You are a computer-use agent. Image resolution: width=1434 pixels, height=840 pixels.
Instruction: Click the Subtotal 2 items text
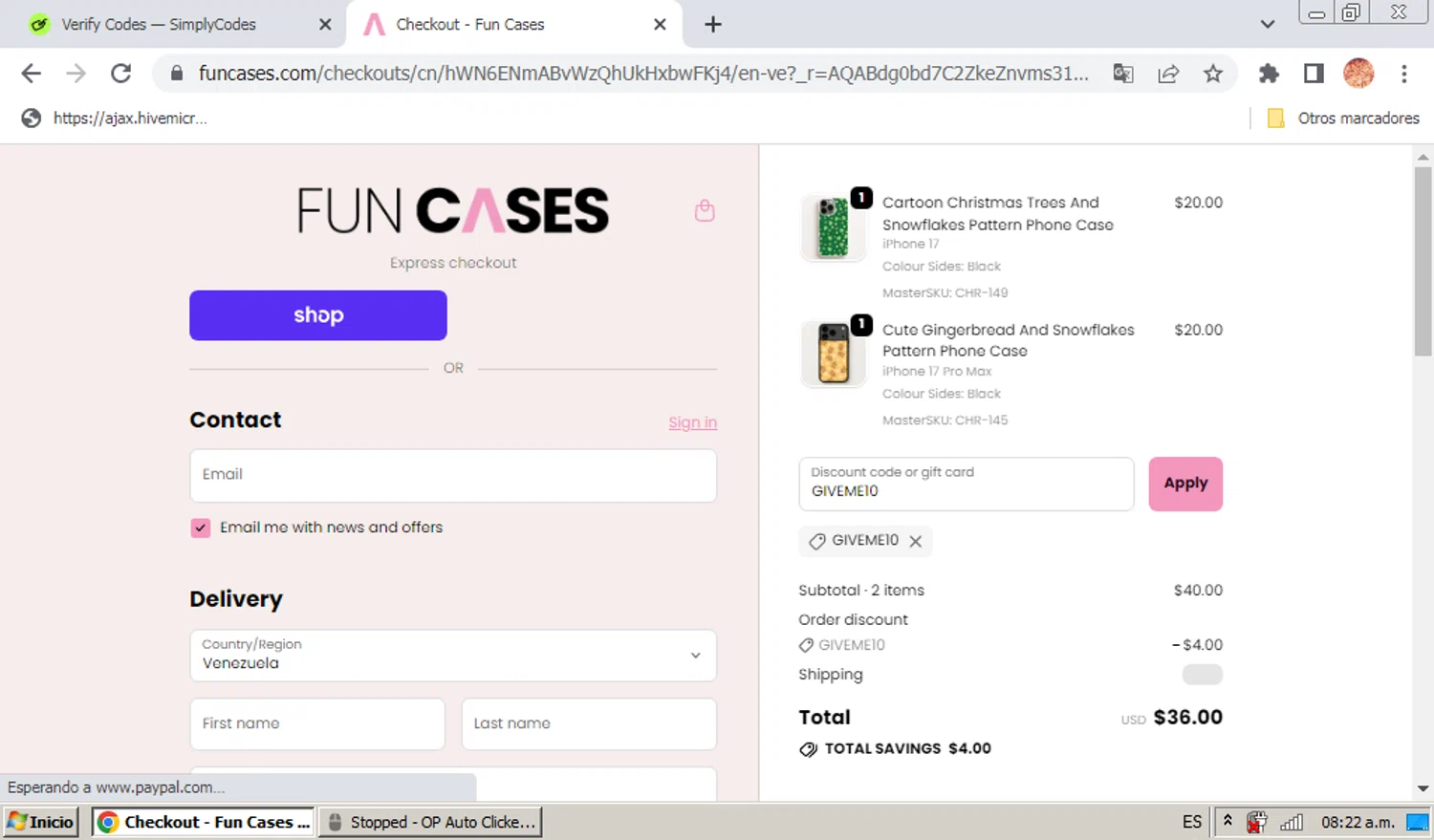pyautogui.click(x=861, y=591)
